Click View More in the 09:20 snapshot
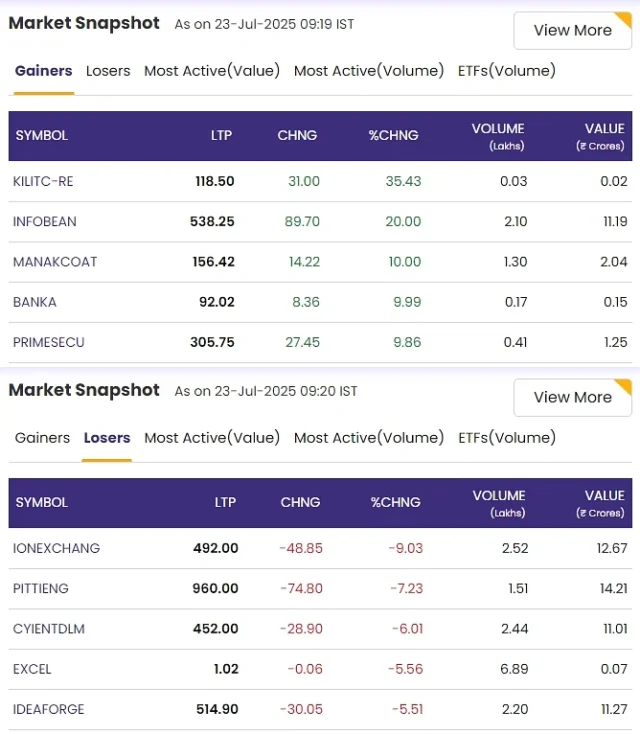This screenshot has height=734, width=640. (573, 397)
